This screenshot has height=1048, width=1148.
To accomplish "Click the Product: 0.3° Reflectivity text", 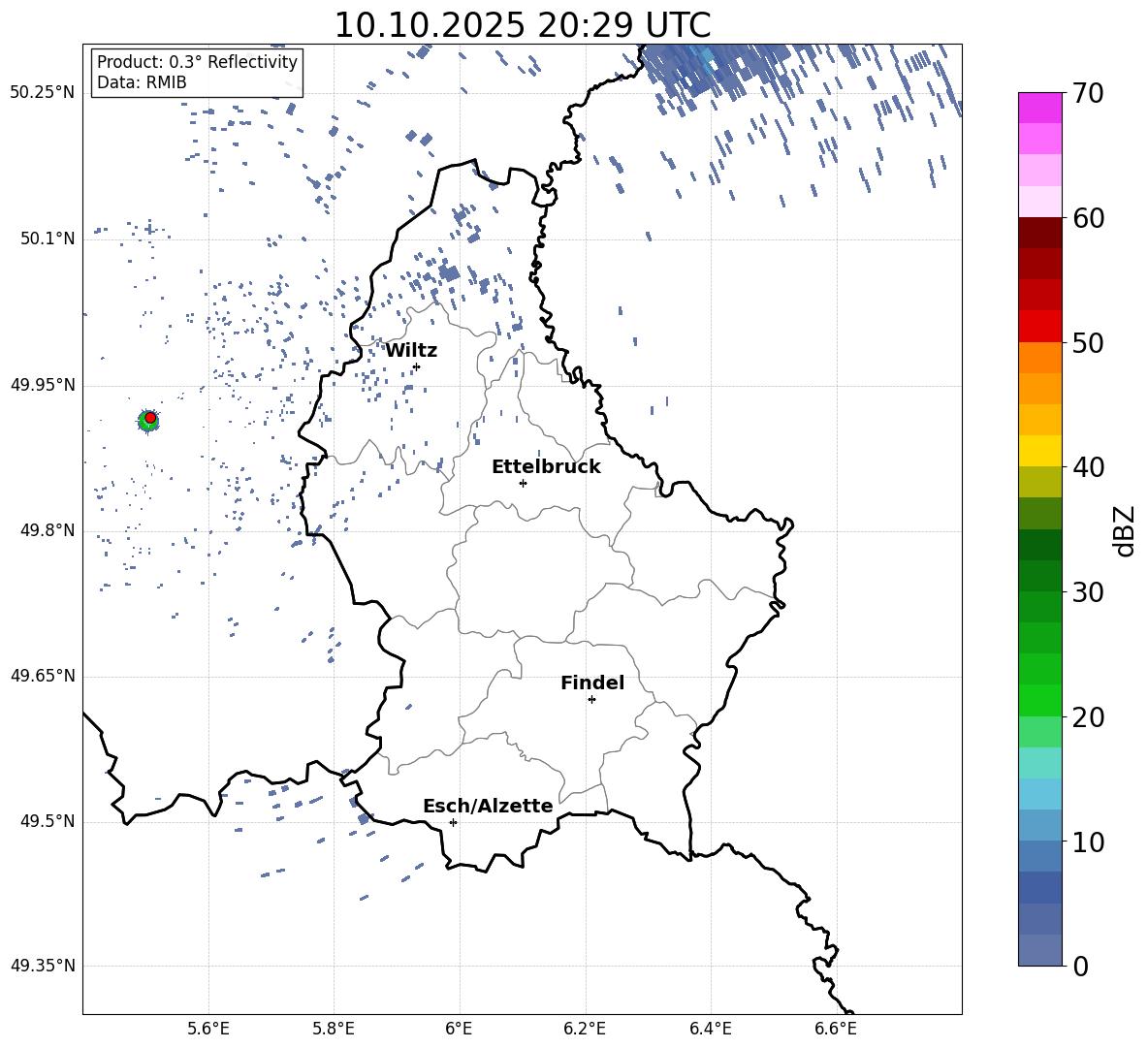I will pyautogui.click(x=197, y=62).
